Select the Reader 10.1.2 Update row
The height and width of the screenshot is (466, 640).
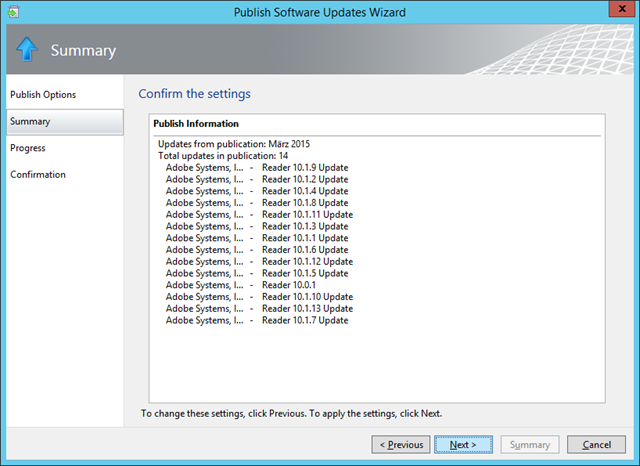click(x=257, y=180)
